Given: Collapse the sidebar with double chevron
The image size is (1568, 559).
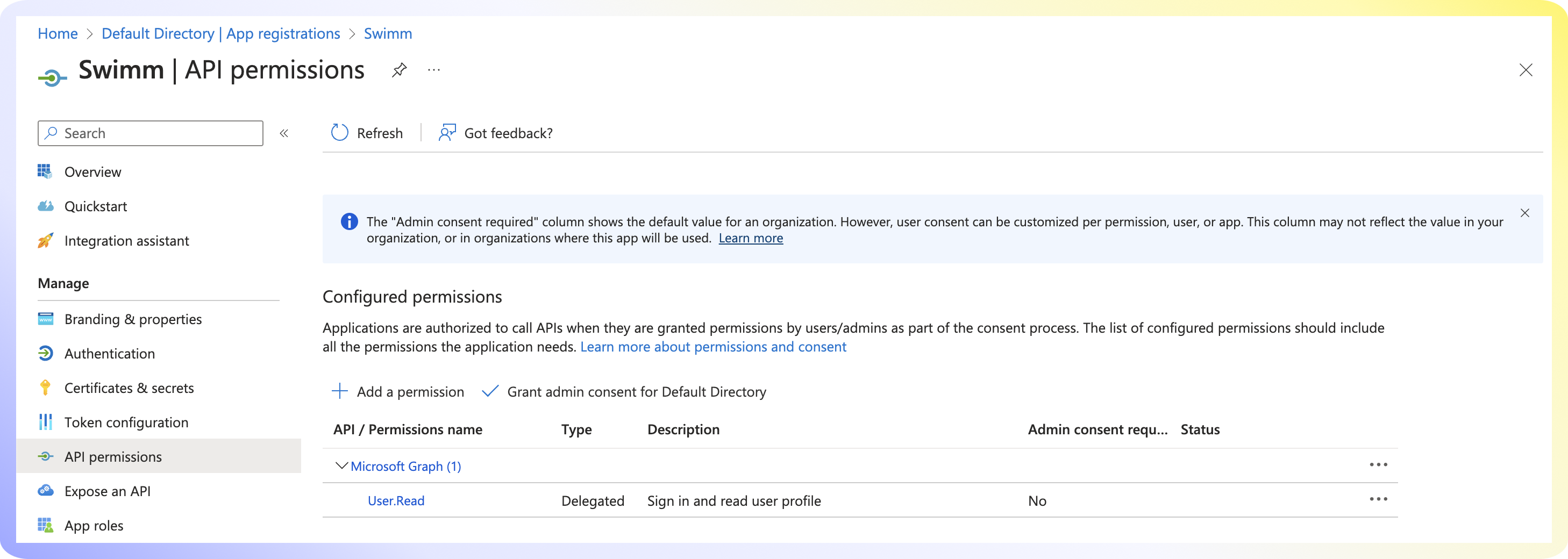Looking at the screenshot, I should (284, 133).
